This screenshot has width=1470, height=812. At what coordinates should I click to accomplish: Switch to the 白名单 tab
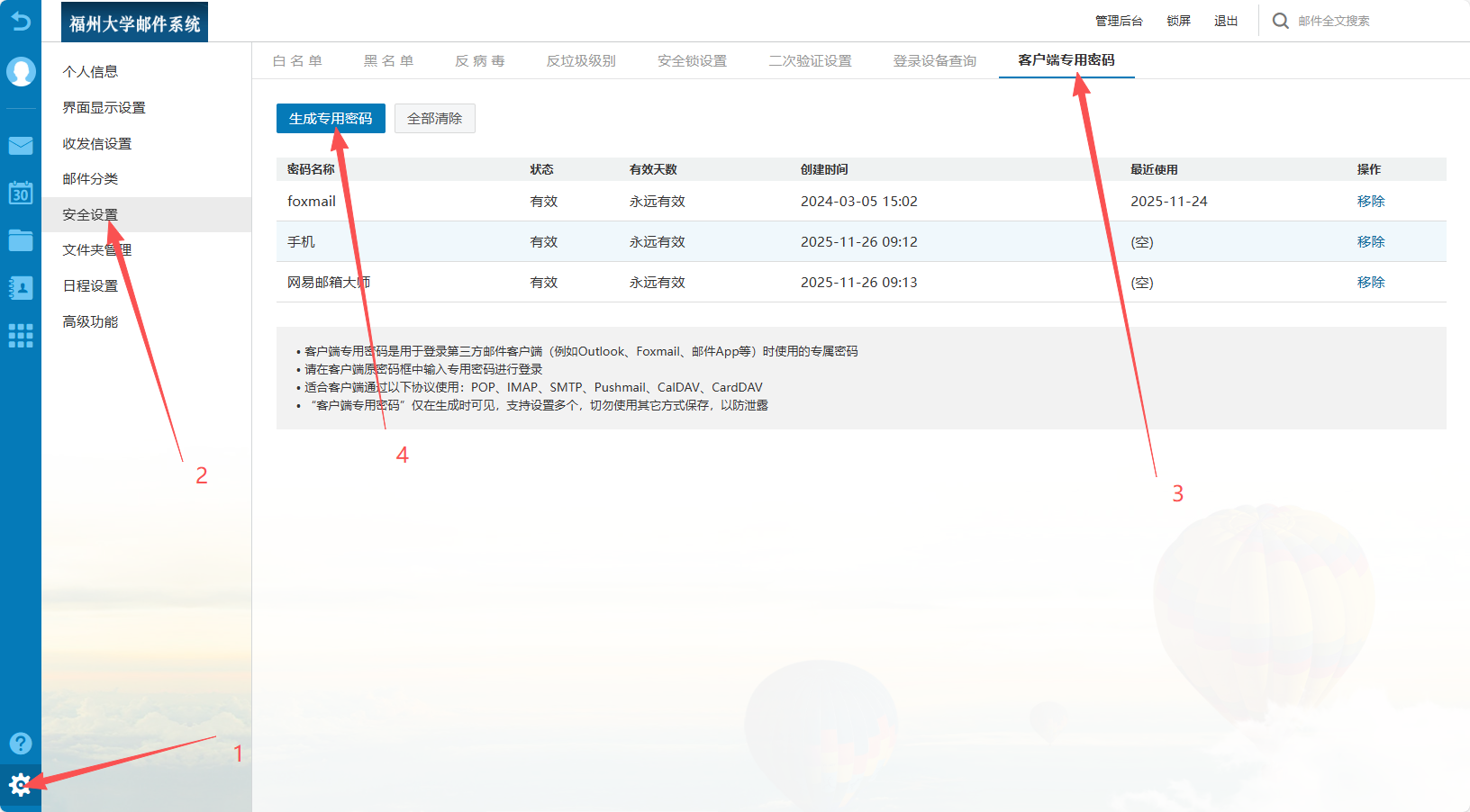(297, 61)
